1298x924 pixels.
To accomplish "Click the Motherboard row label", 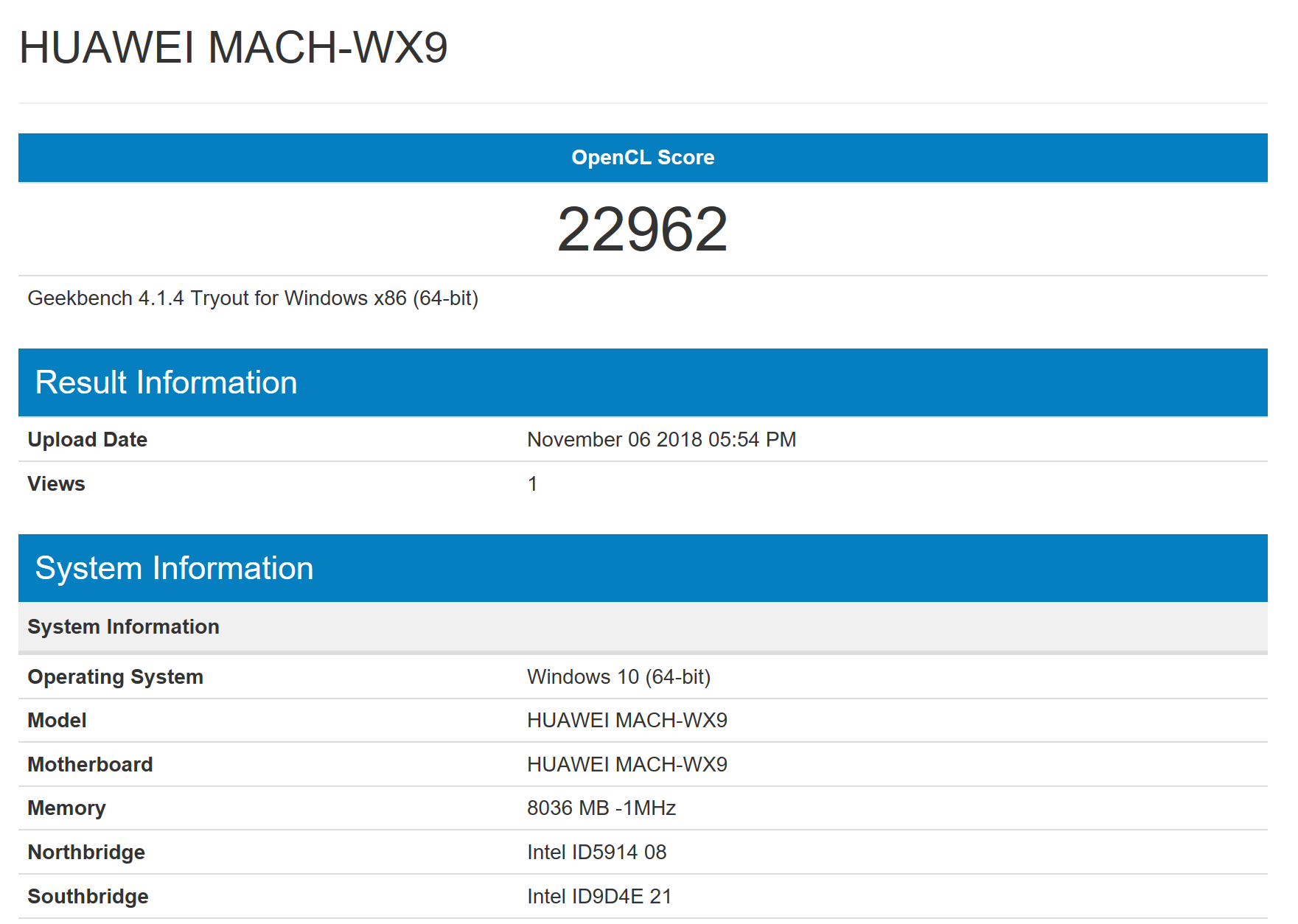I will tap(90, 765).
